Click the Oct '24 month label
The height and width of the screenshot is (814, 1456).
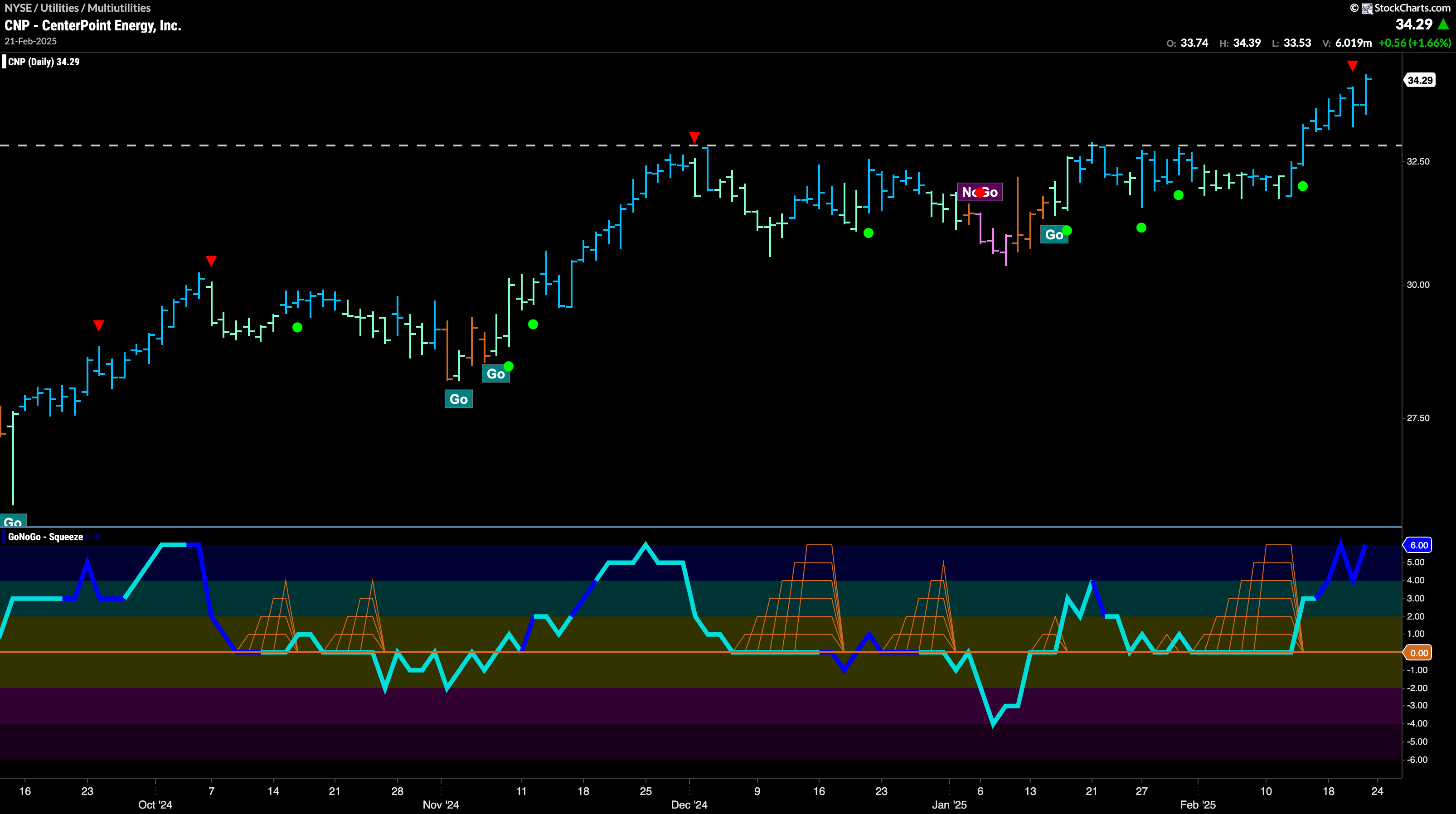(155, 805)
